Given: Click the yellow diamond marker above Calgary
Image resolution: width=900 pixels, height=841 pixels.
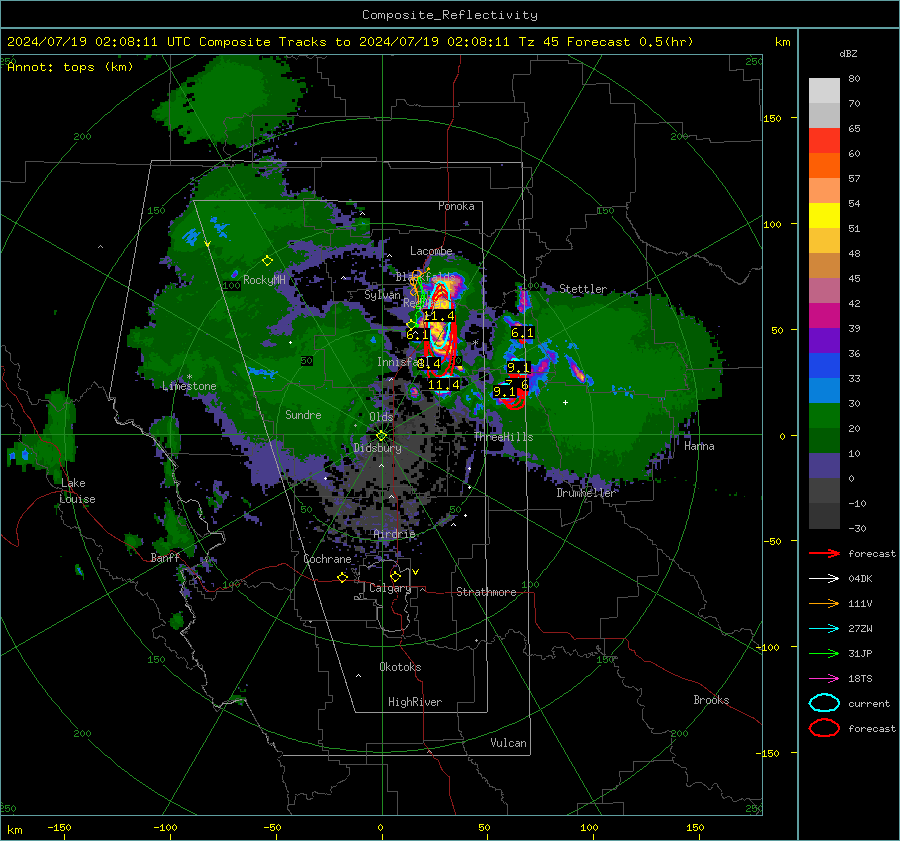Looking at the screenshot, I should click(395, 576).
